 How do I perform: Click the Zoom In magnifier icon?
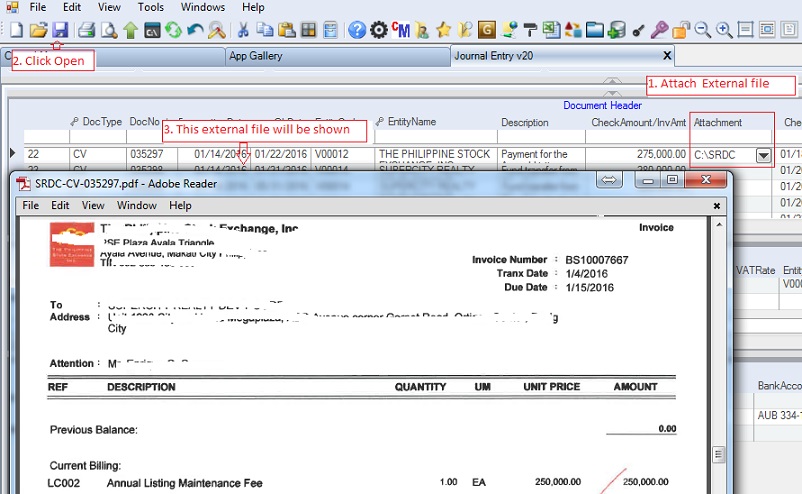coord(724,30)
